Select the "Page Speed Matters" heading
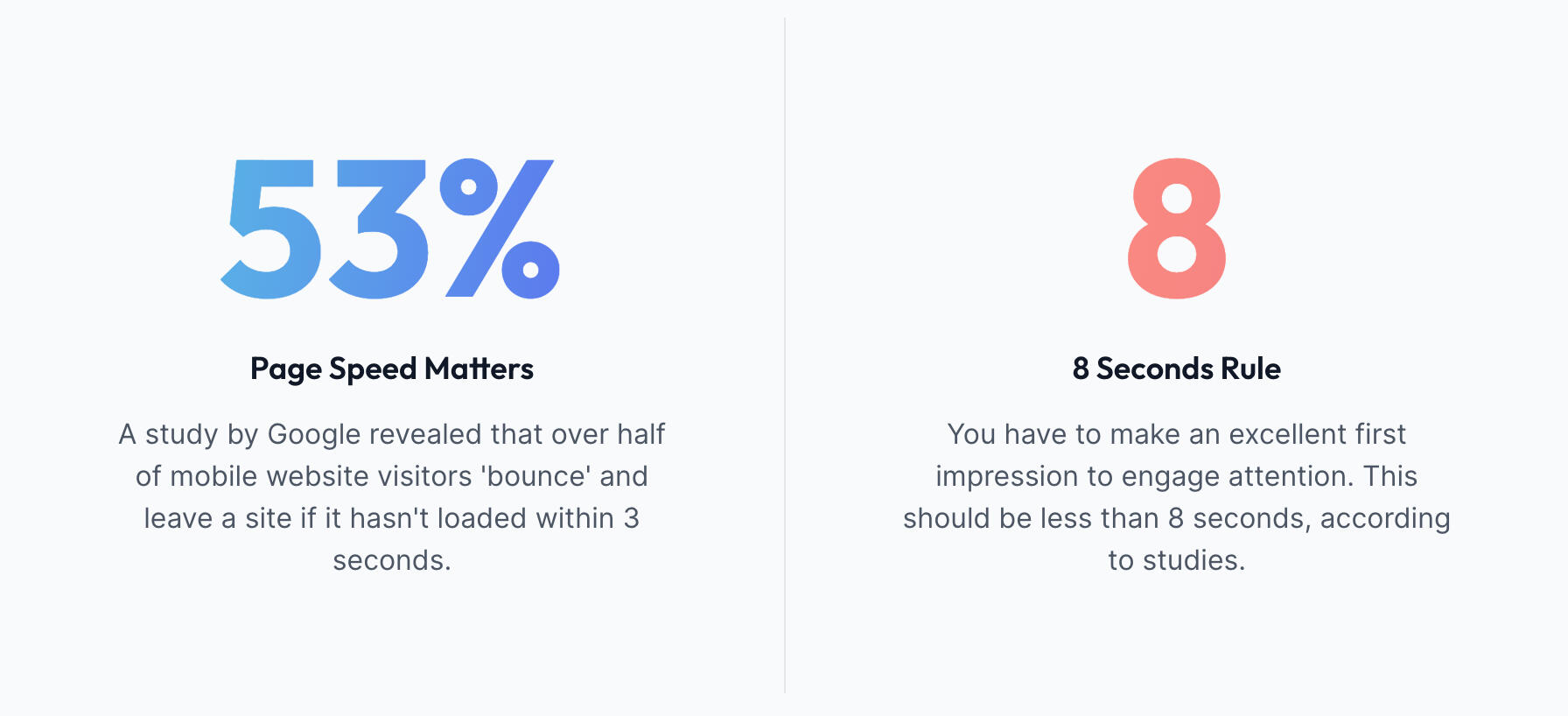 (392, 369)
